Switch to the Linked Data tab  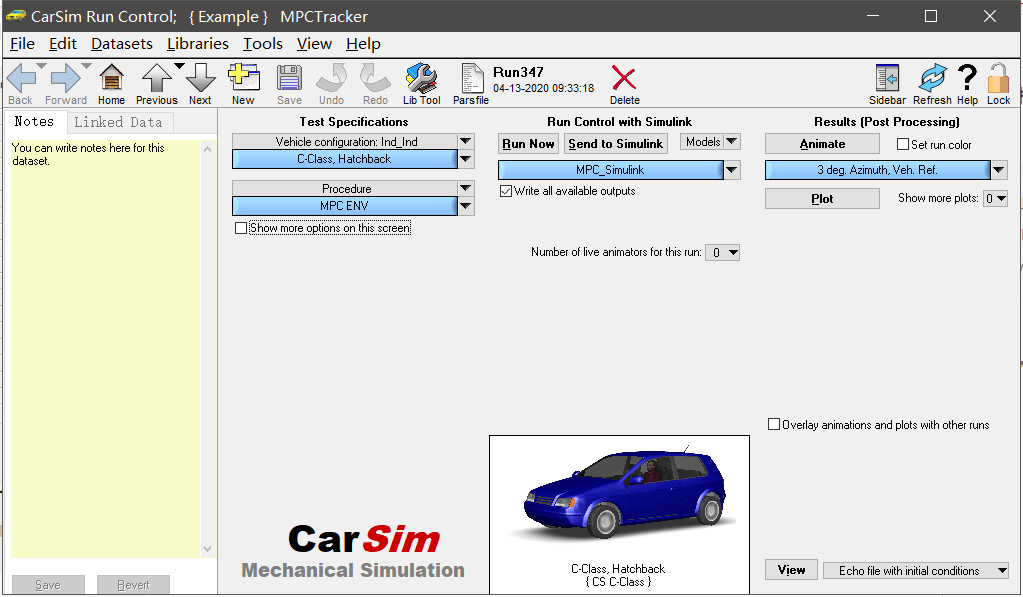point(118,122)
